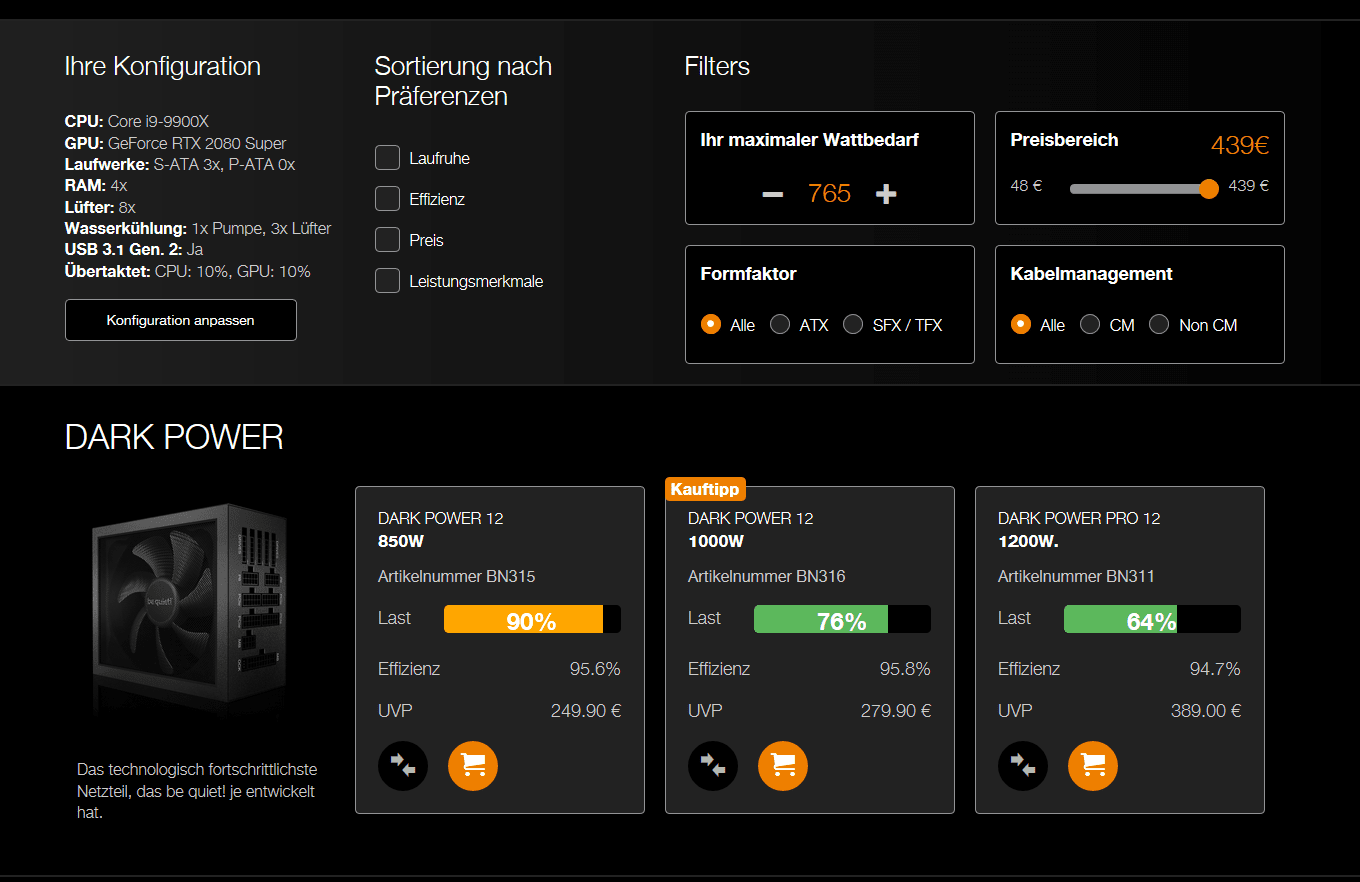
Task: Choose Non CM cable management option
Action: click(1159, 324)
